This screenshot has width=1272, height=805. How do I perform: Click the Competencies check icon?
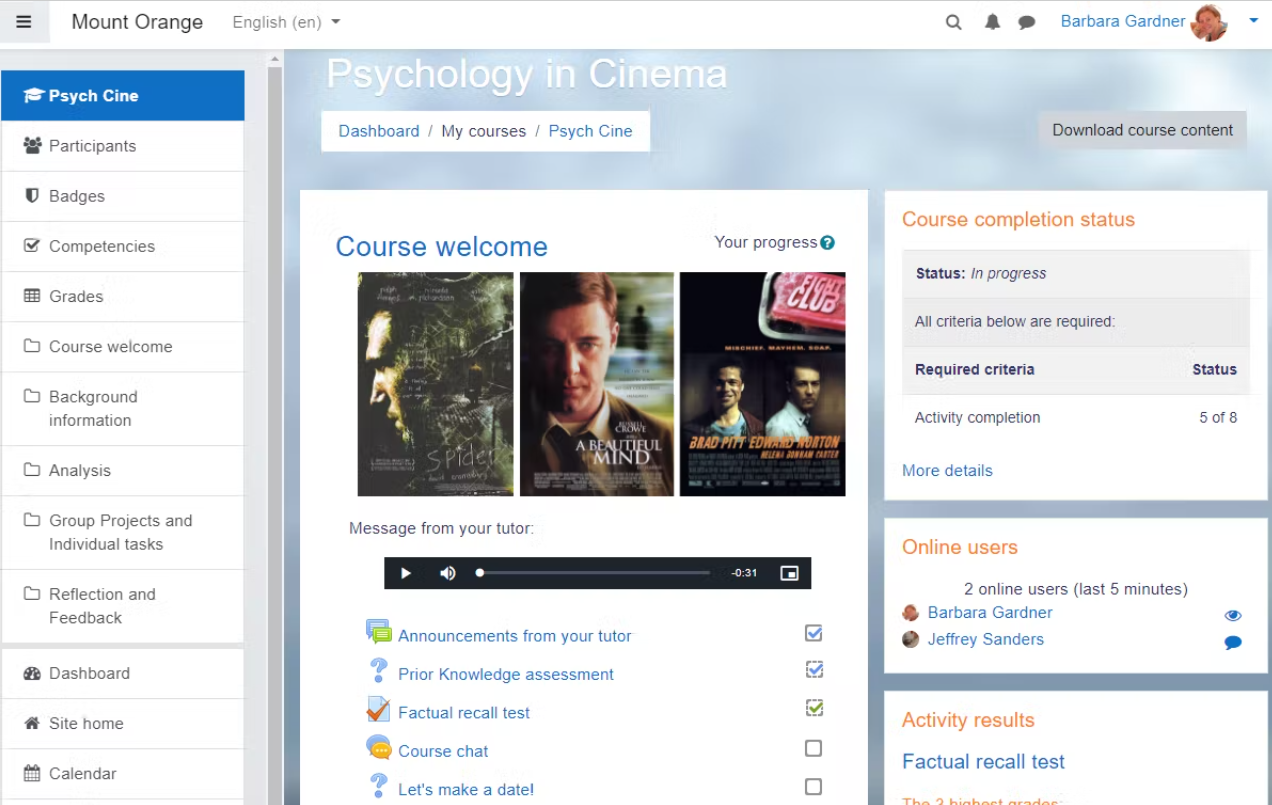pos(32,245)
